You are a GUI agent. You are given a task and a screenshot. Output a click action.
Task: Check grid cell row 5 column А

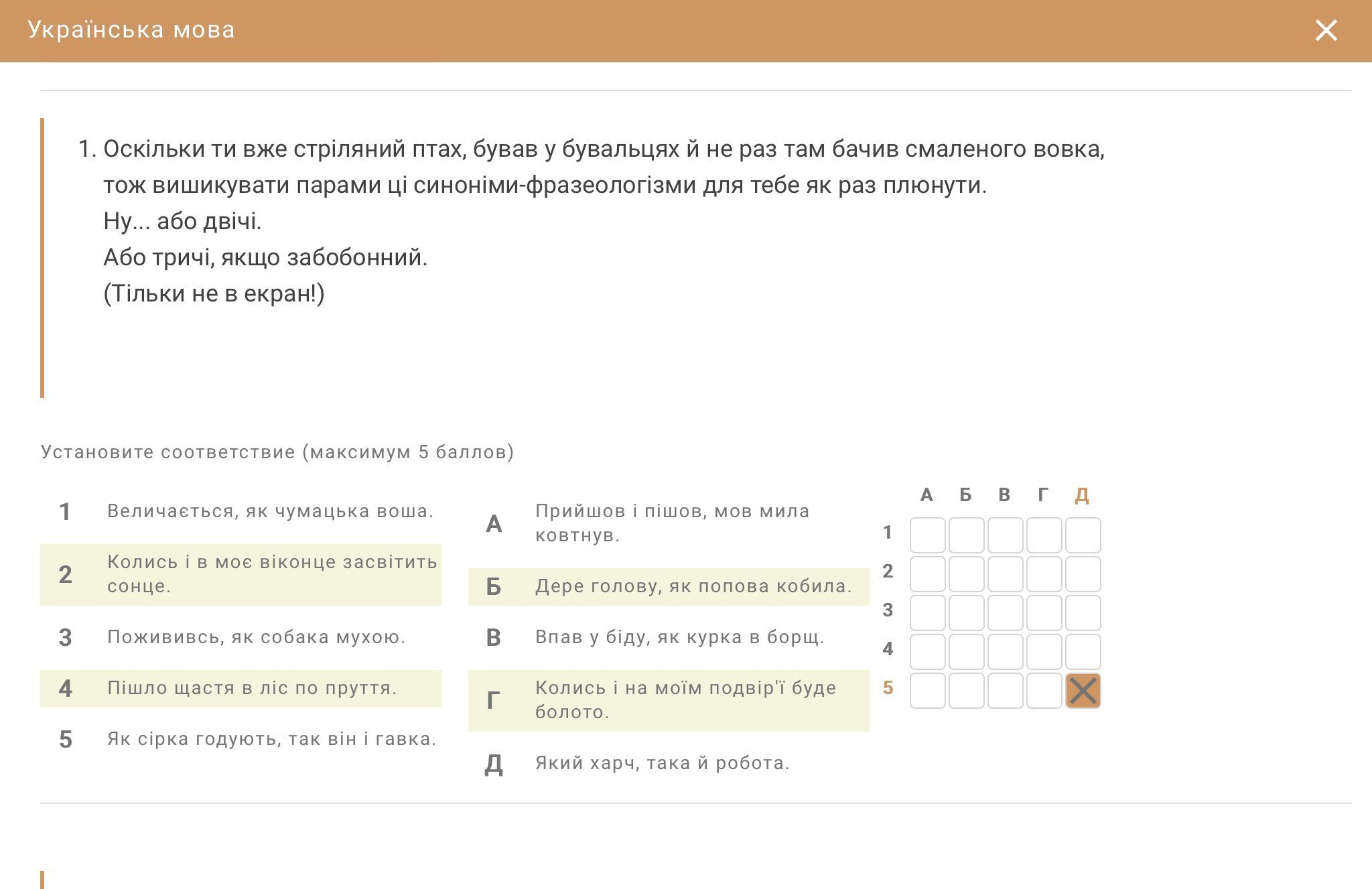click(927, 690)
